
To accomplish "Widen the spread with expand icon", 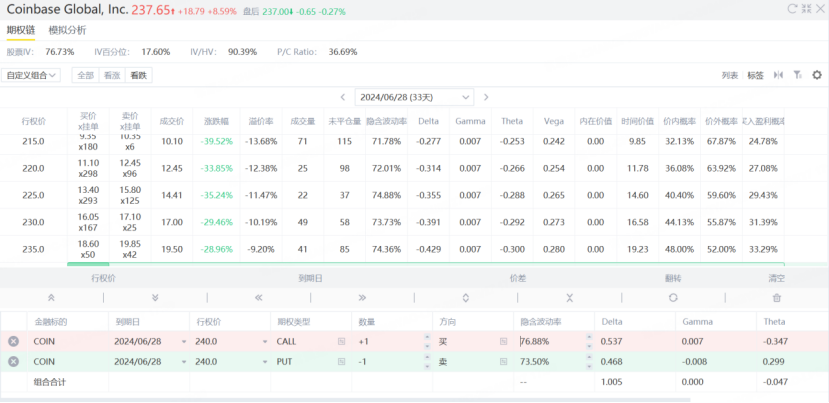I will click(466, 298).
